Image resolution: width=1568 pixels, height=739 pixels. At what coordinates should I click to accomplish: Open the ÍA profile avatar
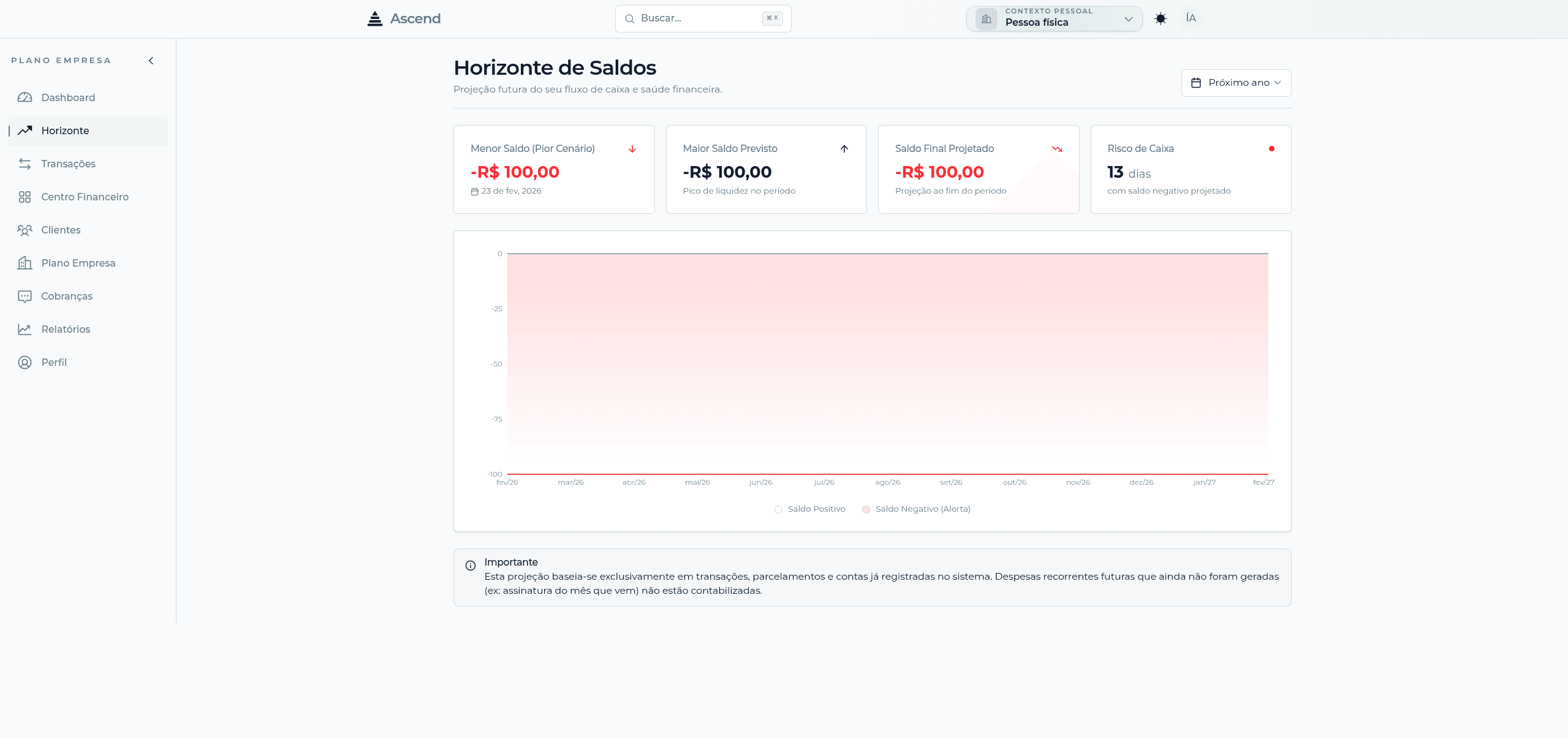pyautogui.click(x=1191, y=18)
